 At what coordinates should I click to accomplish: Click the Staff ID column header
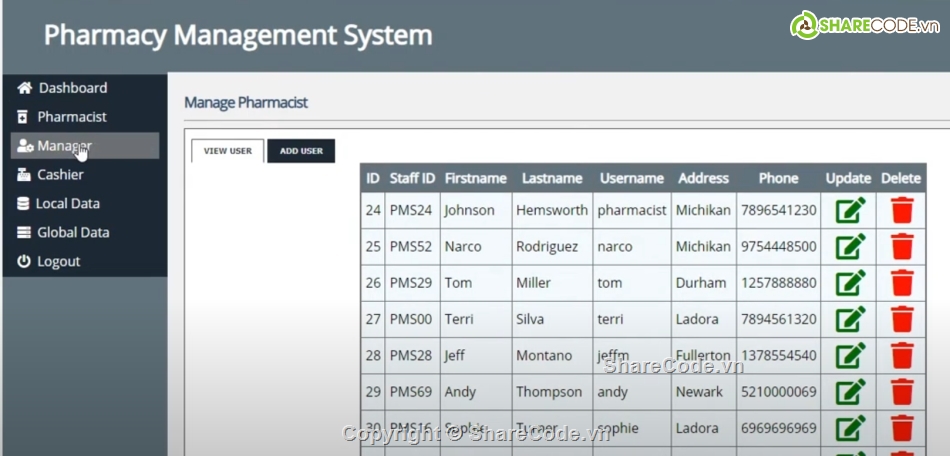coord(412,178)
